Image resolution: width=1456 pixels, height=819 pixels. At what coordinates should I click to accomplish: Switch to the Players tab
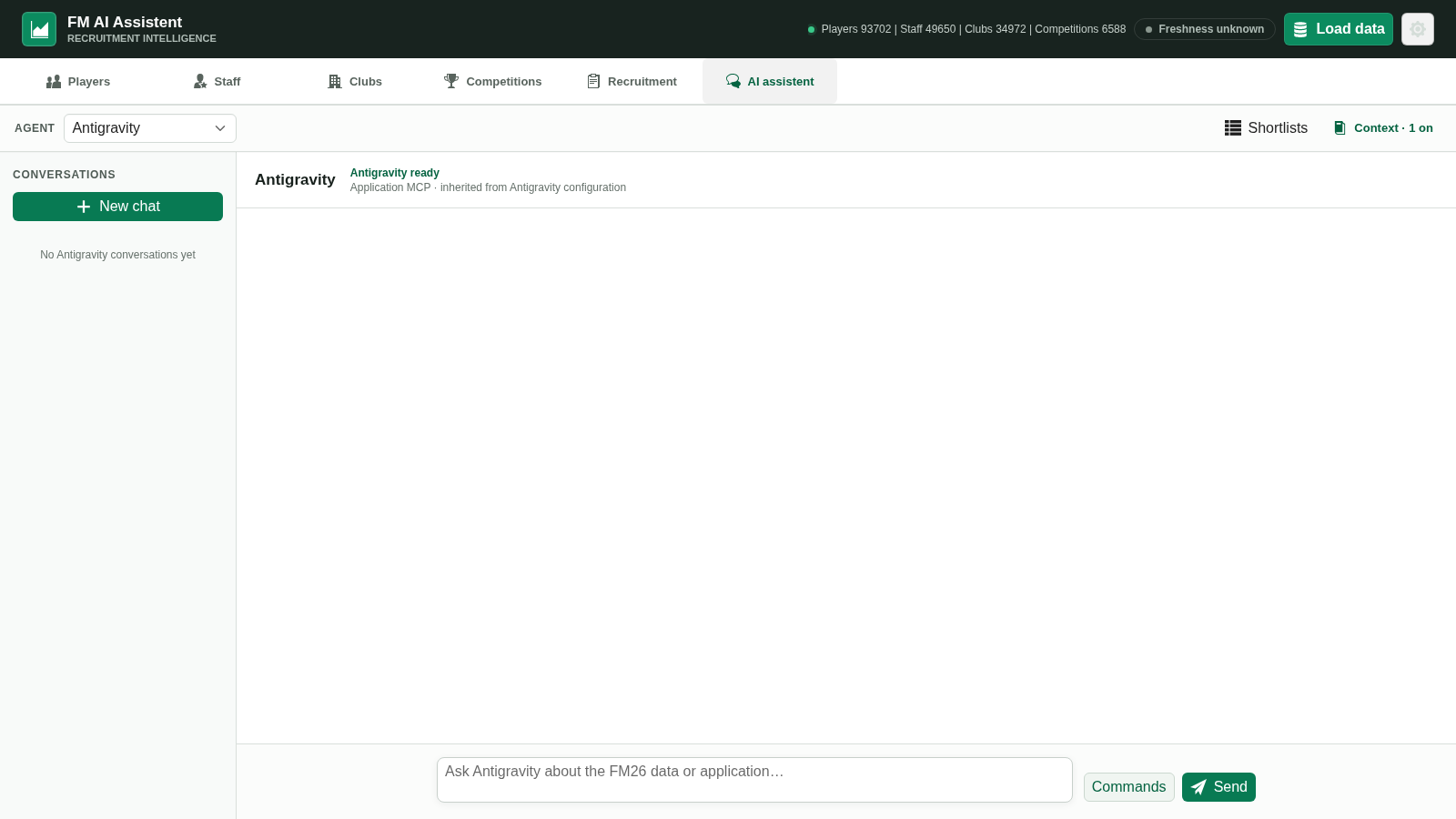point(78,81)
